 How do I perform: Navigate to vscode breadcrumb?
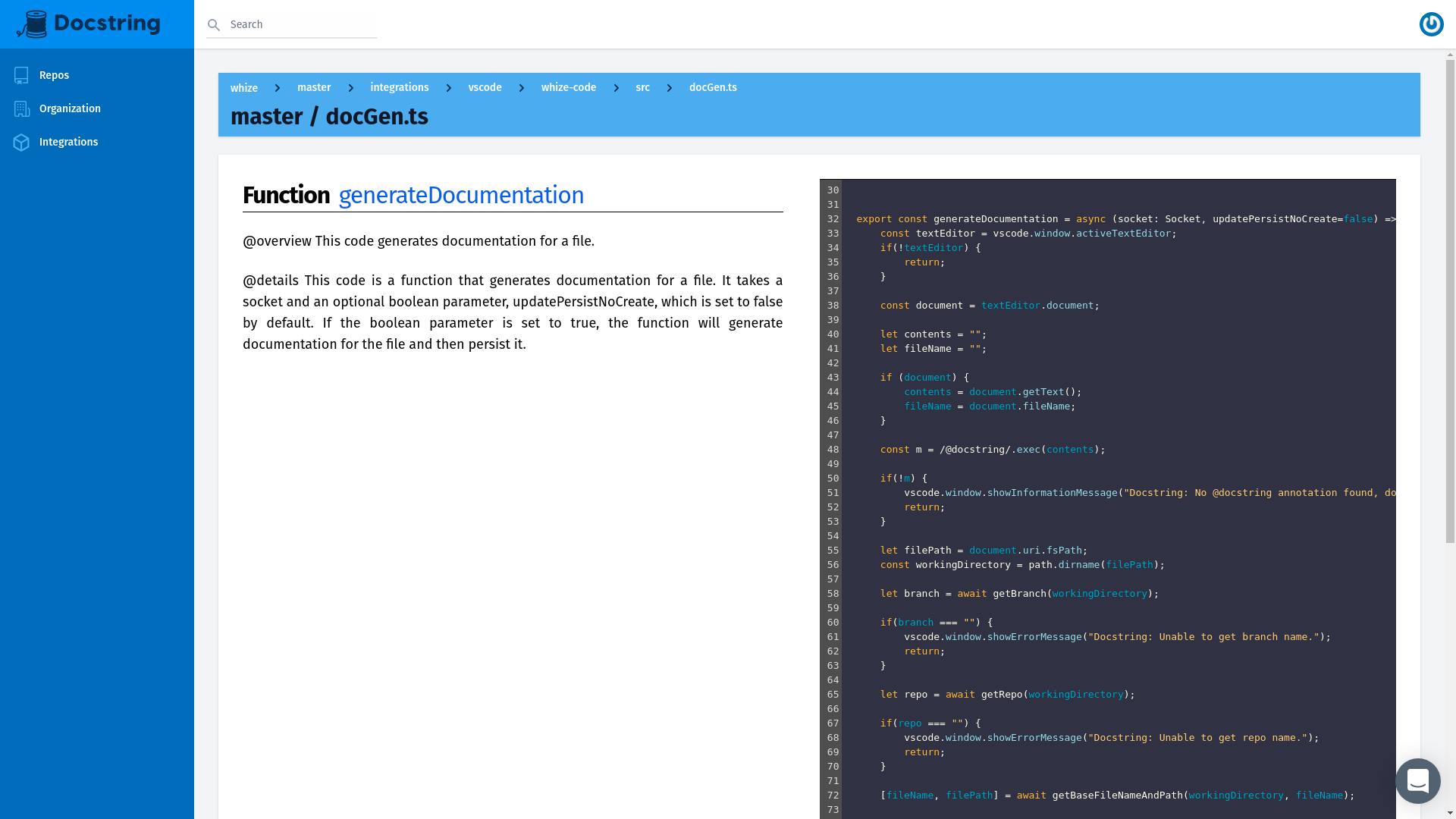[x=485, y=87]
